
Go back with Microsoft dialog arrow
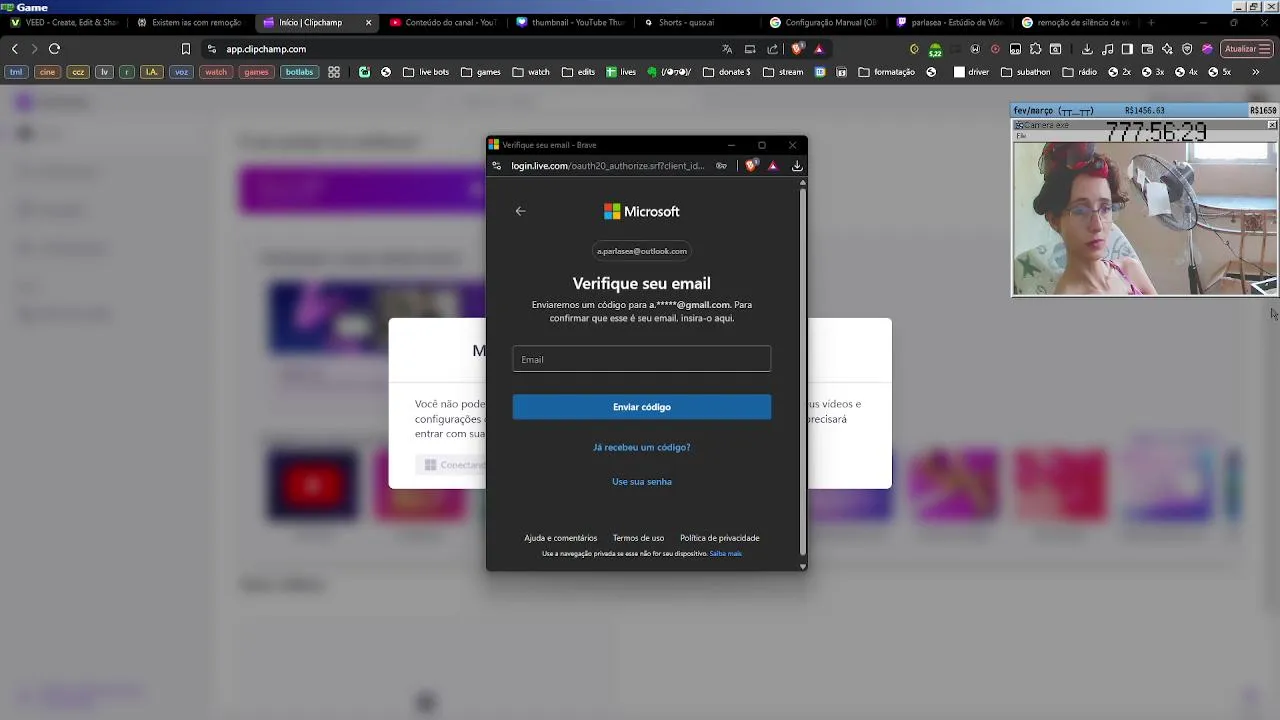click(520, 211)
